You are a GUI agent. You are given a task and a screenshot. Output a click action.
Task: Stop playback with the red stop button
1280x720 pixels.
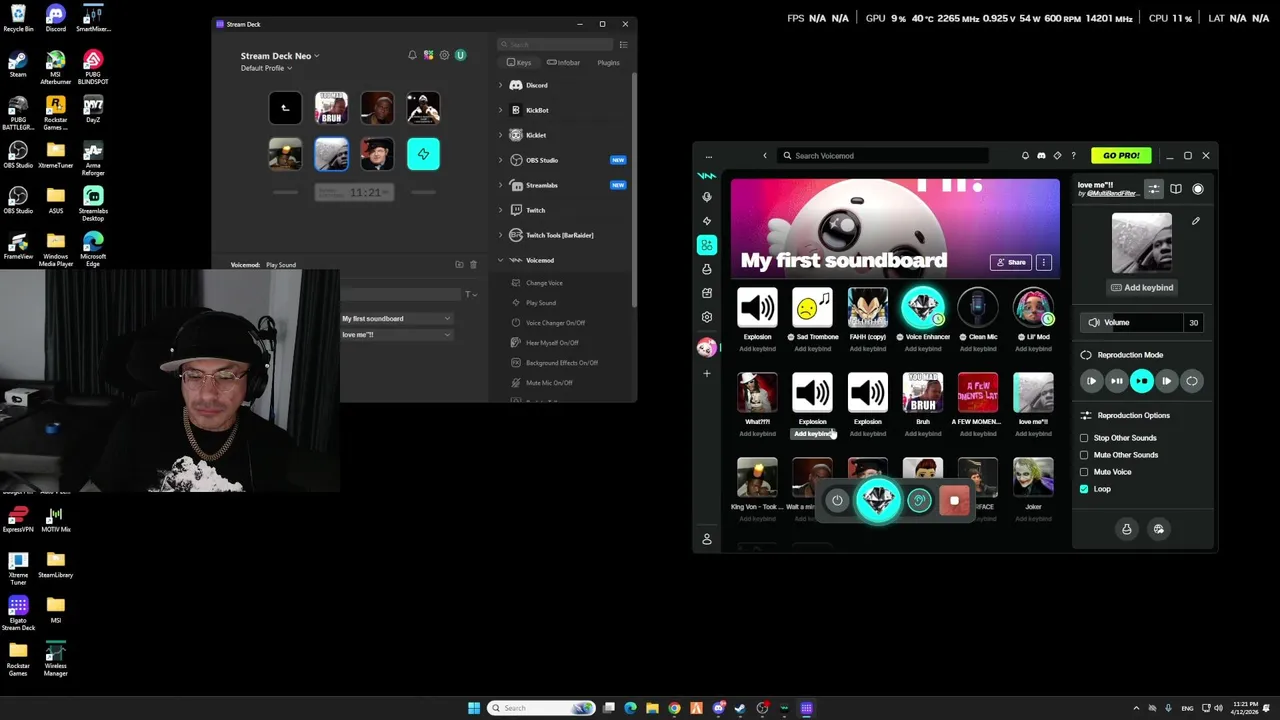tap(954, 501)
